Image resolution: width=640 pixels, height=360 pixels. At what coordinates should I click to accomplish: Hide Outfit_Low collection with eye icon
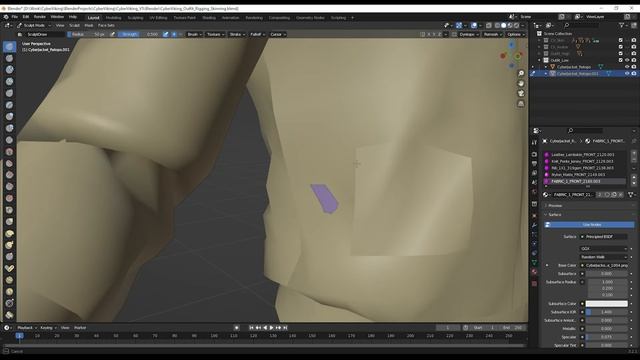pyautogui.click(x=627, y=60)
